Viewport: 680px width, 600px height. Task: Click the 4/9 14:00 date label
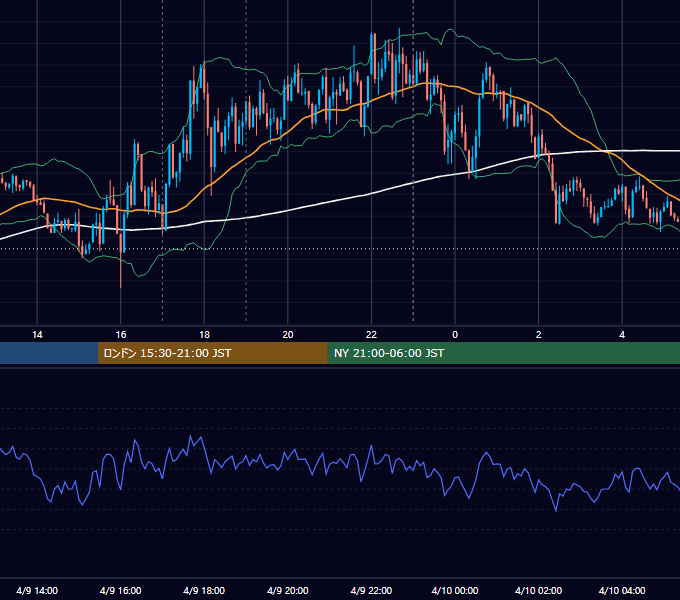37,590
